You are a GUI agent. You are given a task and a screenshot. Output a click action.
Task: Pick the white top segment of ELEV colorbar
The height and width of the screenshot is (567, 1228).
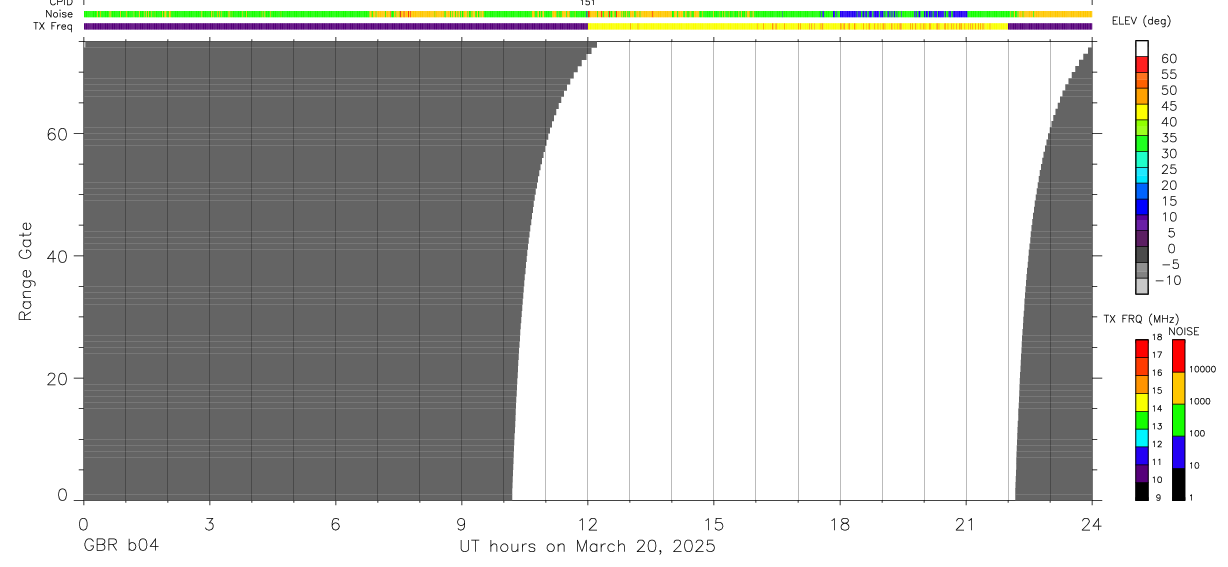1142,48
